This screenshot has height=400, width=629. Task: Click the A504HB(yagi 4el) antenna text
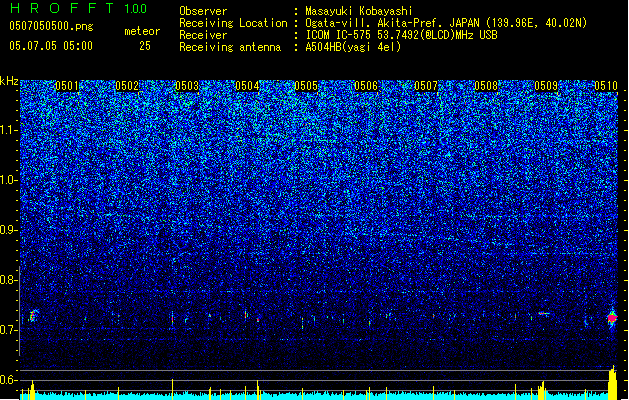(x=353, y=47)
